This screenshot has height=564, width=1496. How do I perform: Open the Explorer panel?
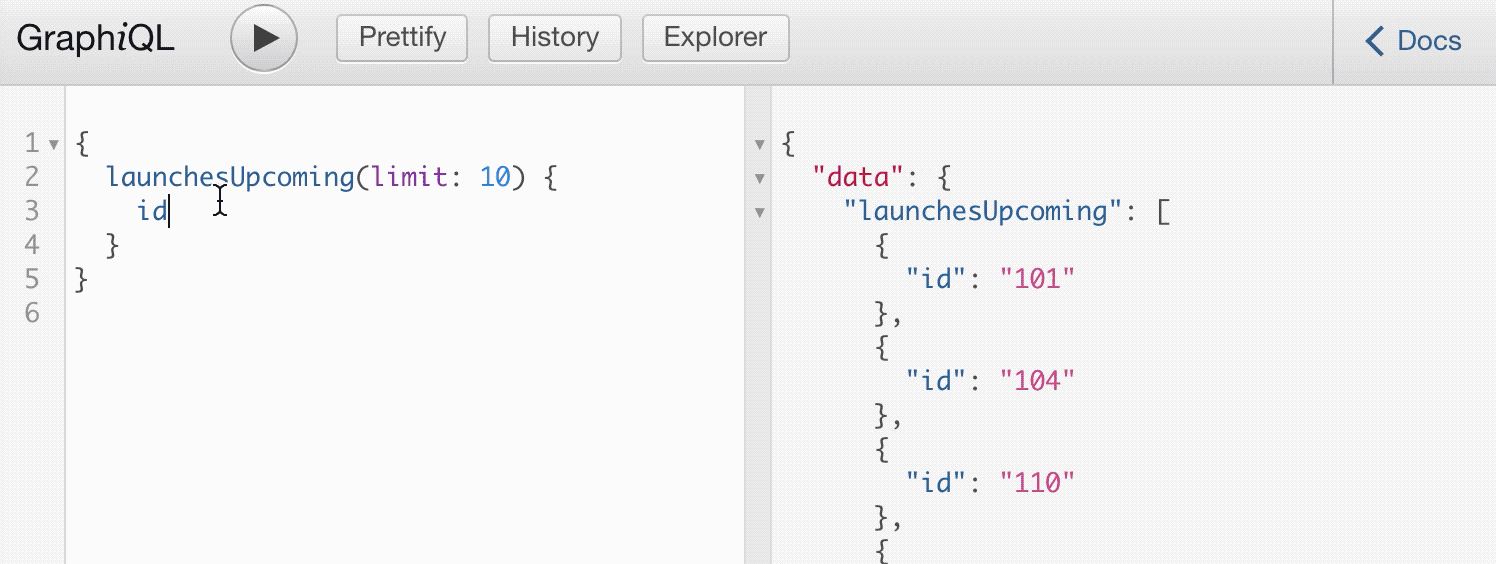715,38
